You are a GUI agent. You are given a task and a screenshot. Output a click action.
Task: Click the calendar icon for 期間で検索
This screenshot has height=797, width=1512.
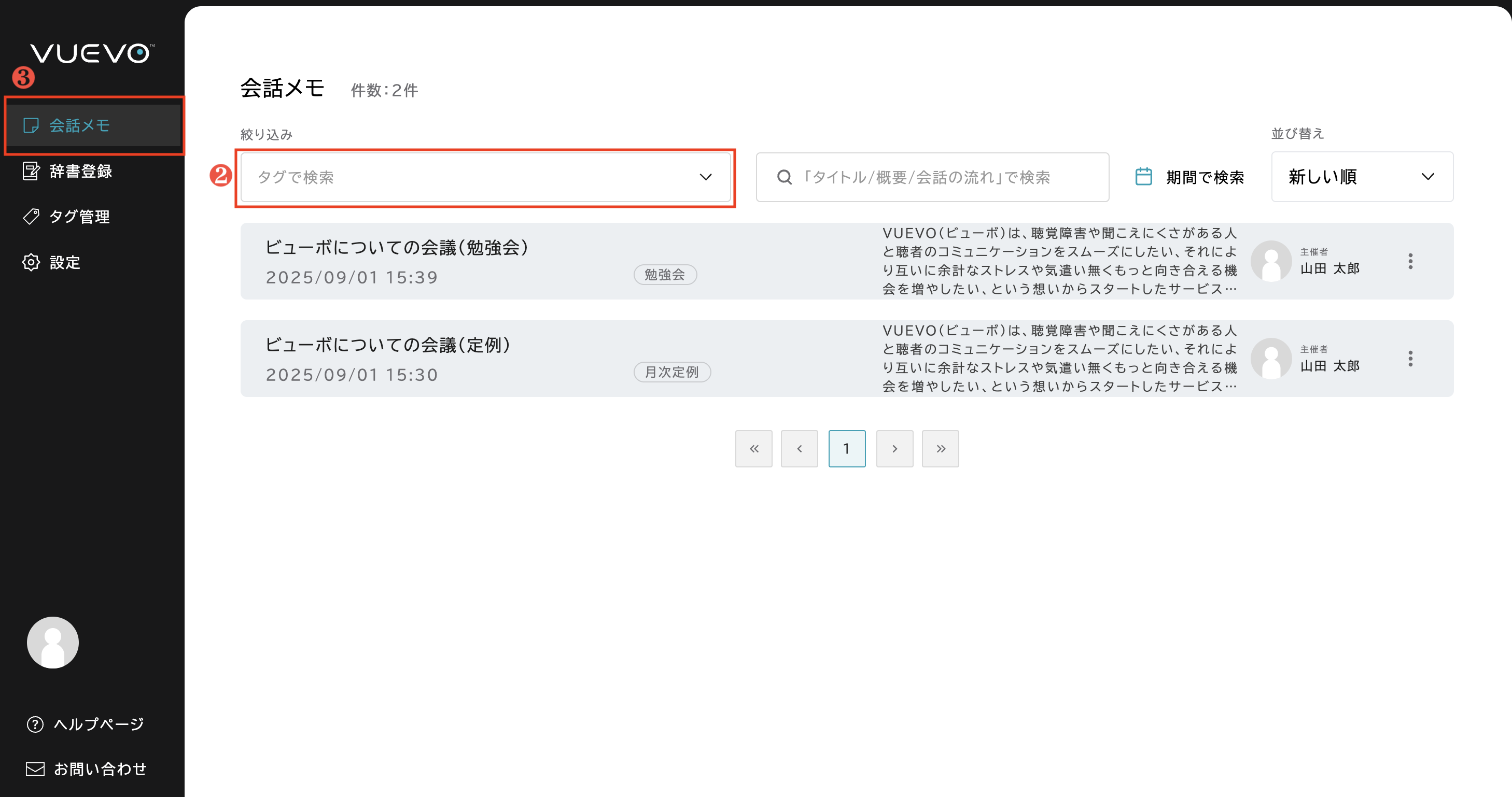tap(1143, 177)
